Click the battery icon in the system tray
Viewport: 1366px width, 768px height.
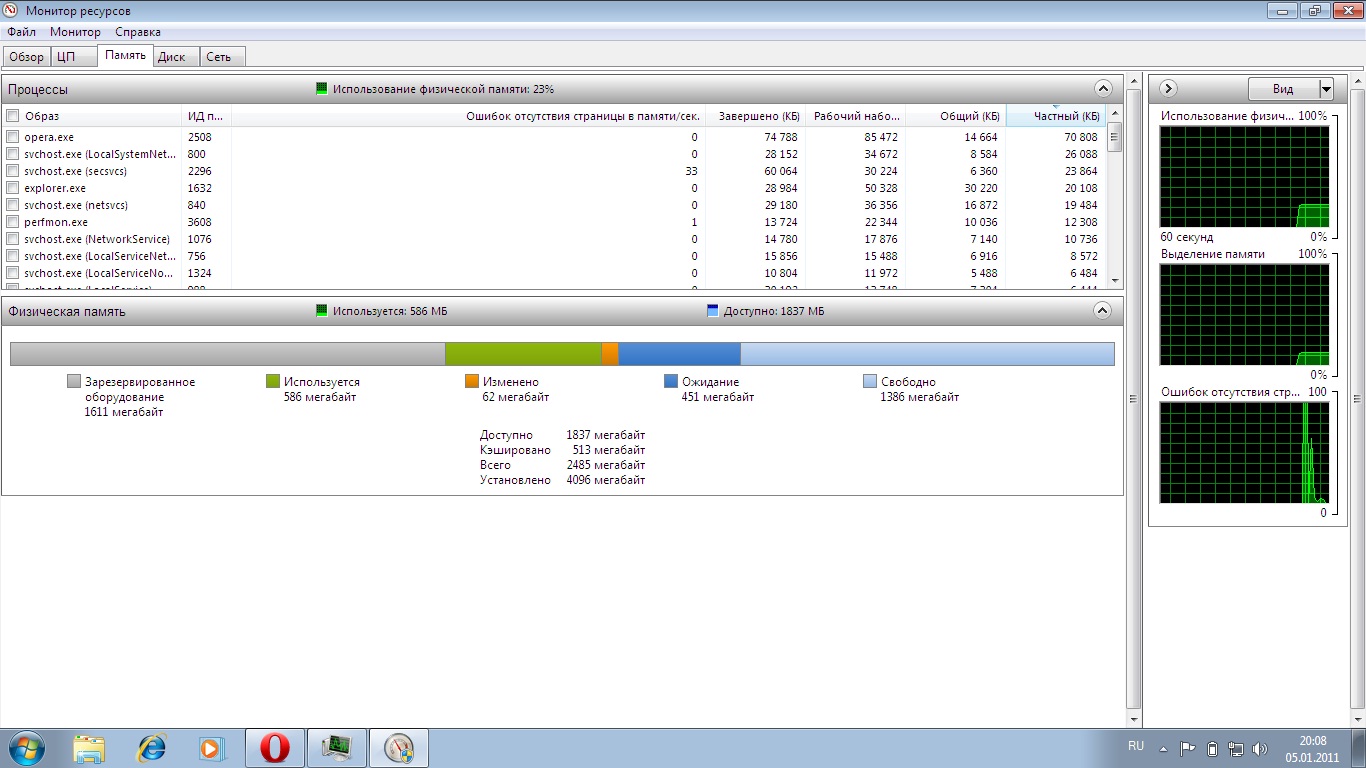[x=1212, y=748]
